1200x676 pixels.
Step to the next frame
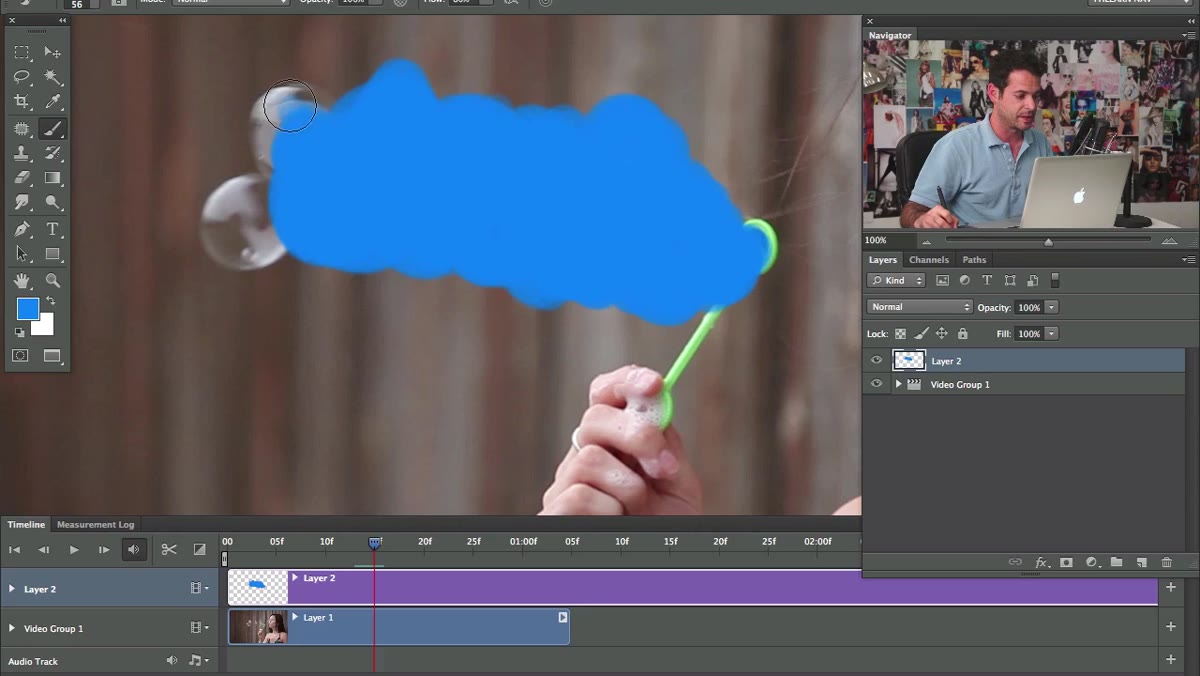(x=104, y=549)
